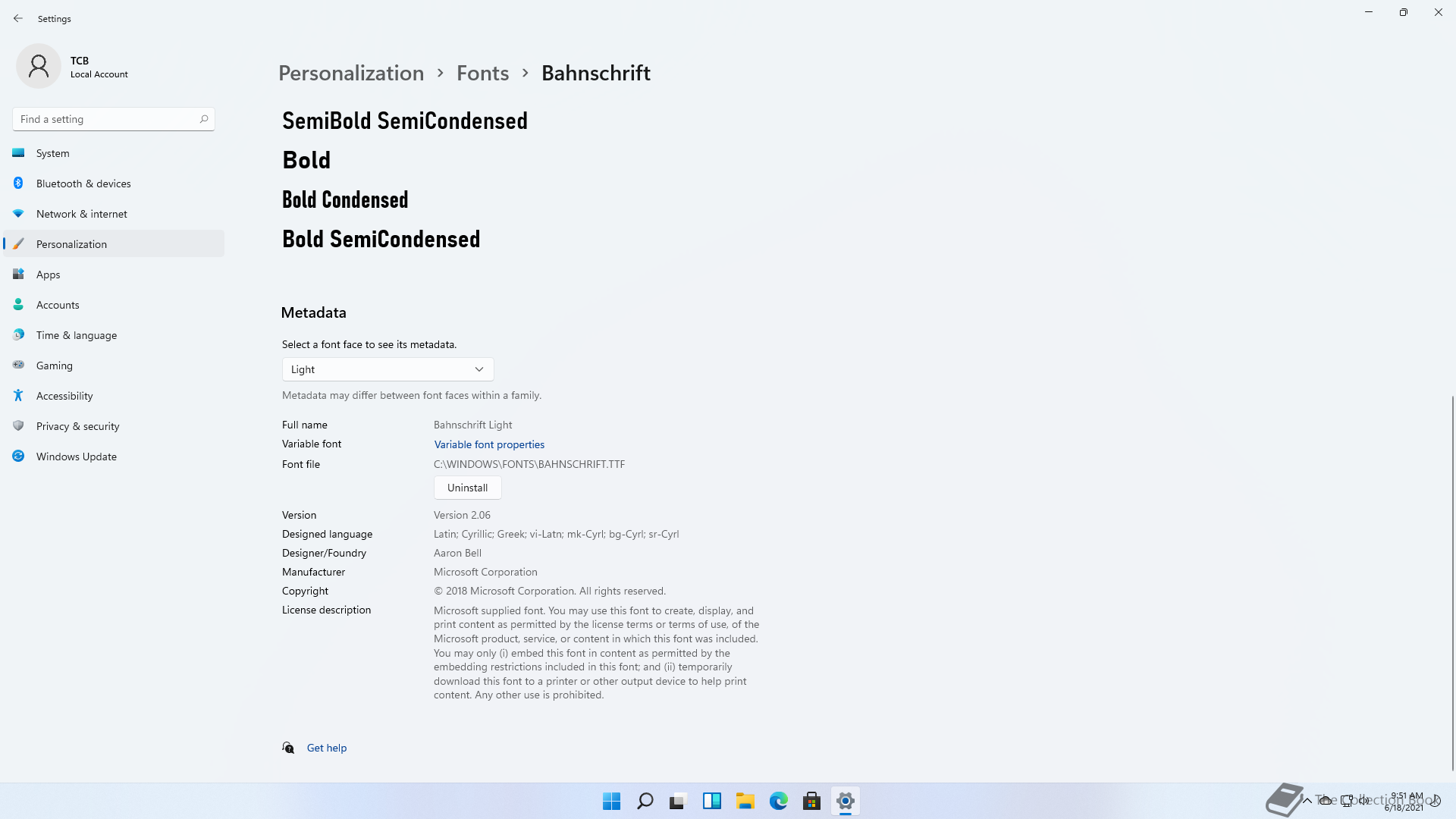The height and width of the screenshot is (819, 1456).
Task: Click the Aaron Bell designer value
Action: tap(457, 553)
